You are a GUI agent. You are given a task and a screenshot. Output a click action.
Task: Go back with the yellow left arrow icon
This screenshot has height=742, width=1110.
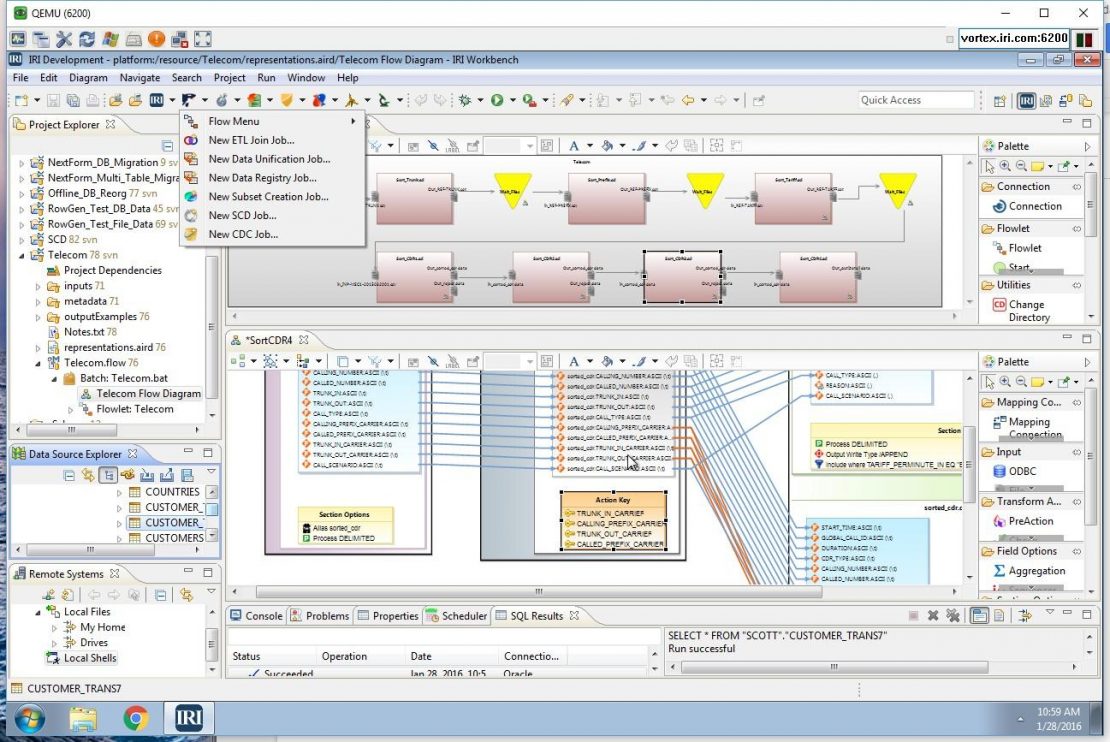coord(687,101)
